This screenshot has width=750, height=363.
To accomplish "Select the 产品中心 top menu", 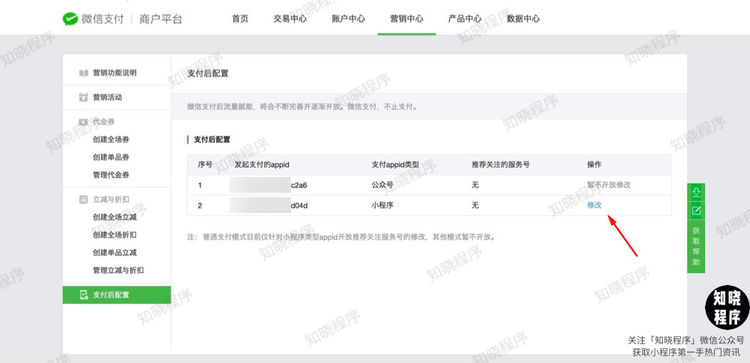I will 464,19.
